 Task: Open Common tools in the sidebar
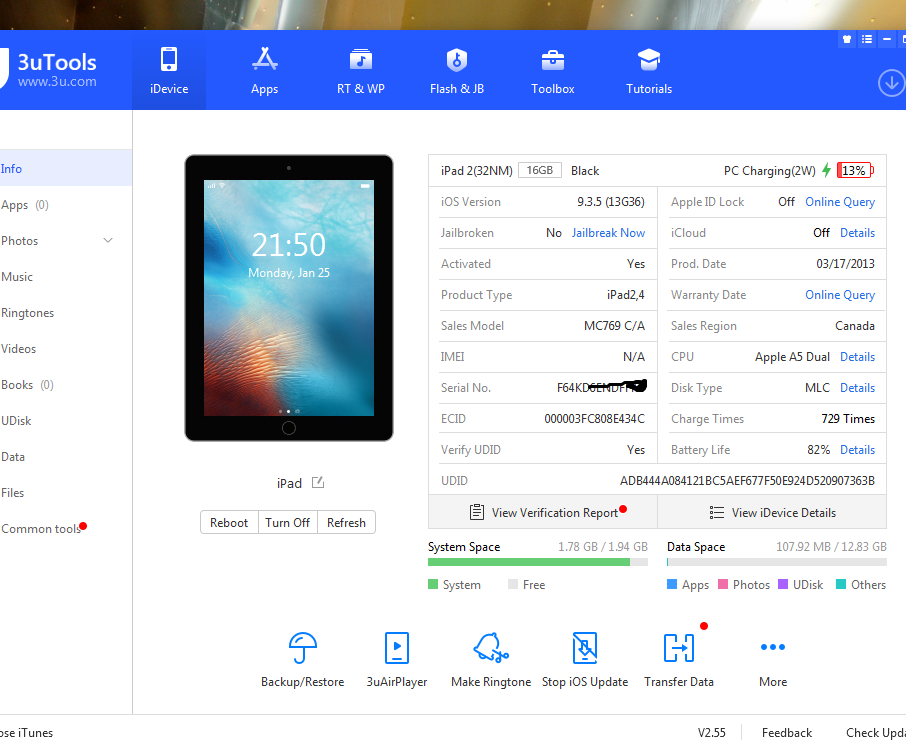tap(66, 529)
